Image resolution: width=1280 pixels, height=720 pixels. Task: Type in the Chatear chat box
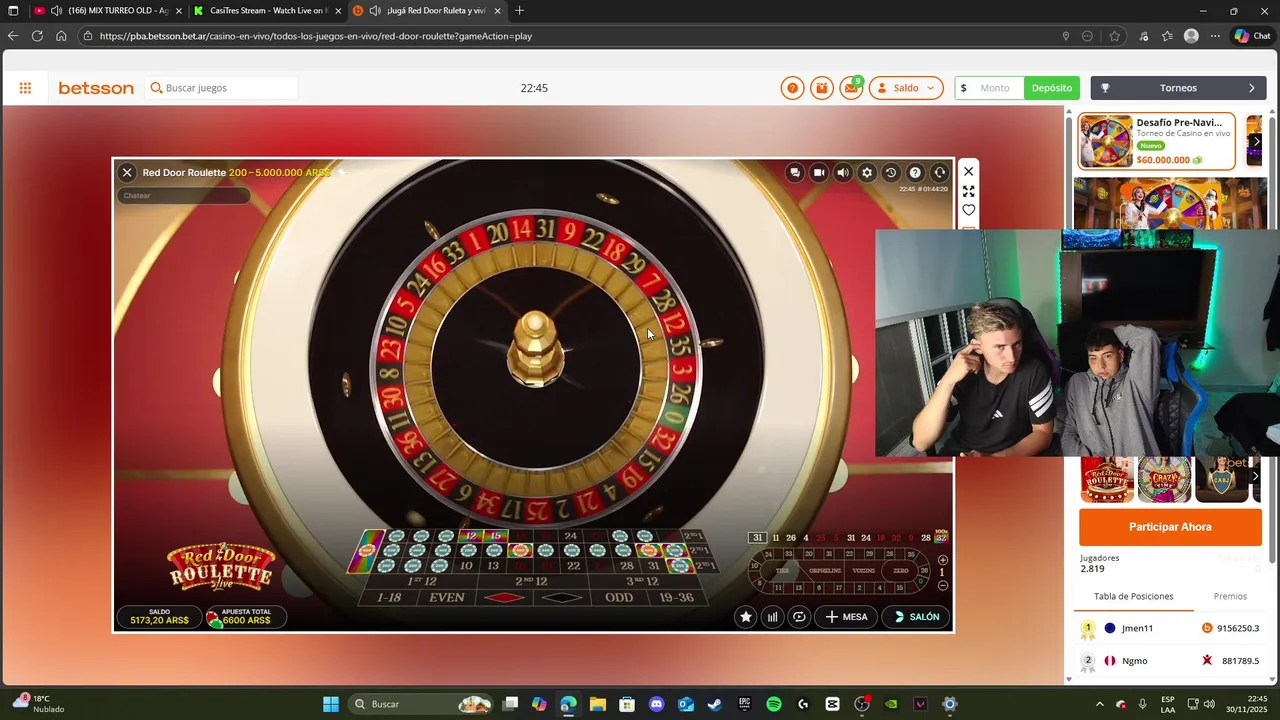click(x=184, y=196)
